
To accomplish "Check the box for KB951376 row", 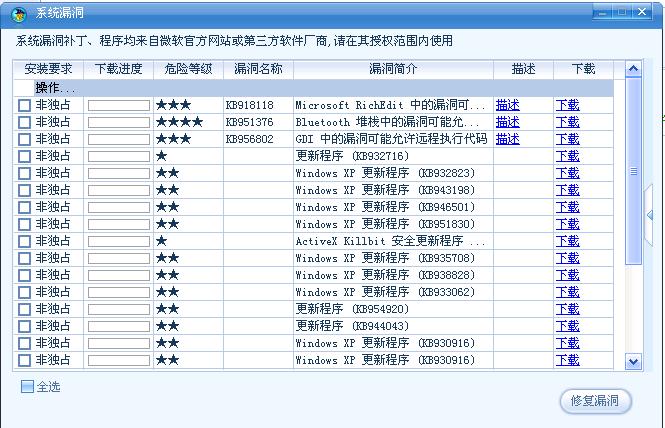I will coord(25,122).
